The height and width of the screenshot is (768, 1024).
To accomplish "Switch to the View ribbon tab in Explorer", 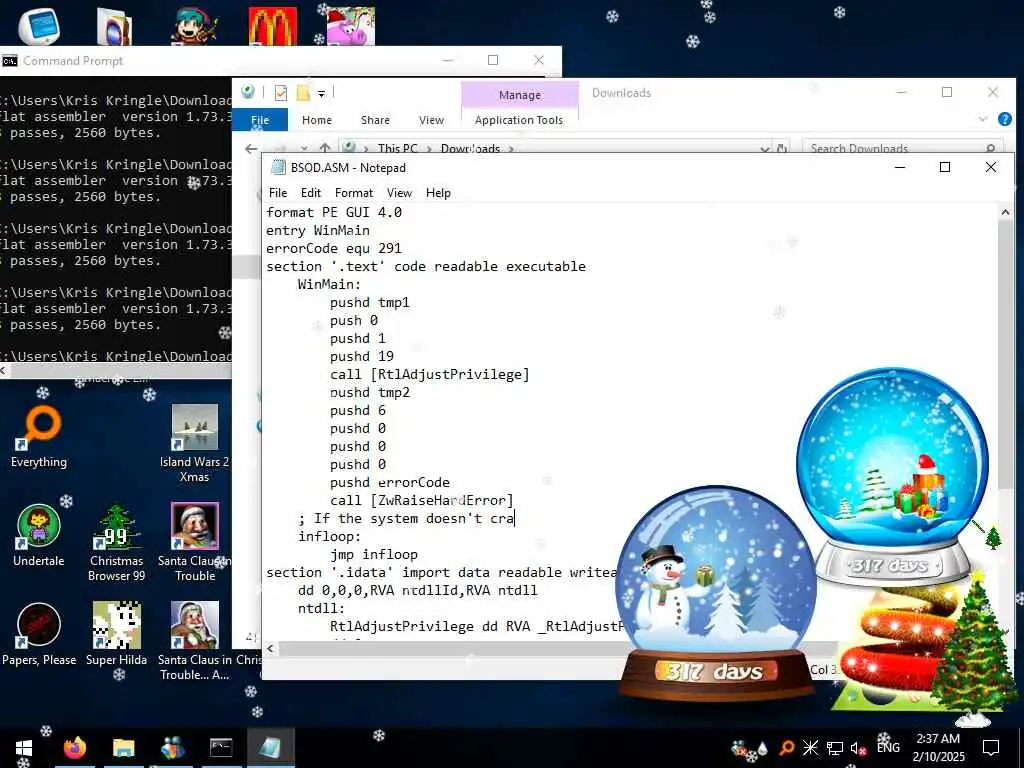I will 431,120.
